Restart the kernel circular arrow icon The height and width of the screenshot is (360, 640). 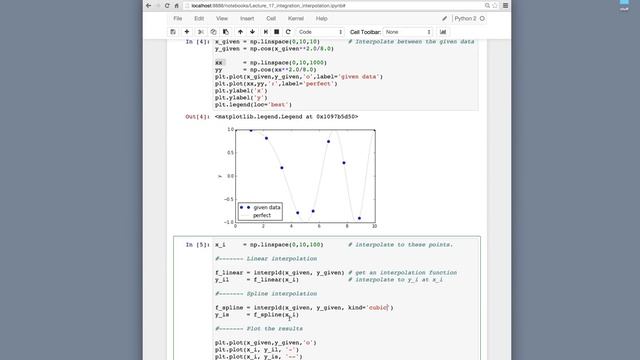[288, 32]
